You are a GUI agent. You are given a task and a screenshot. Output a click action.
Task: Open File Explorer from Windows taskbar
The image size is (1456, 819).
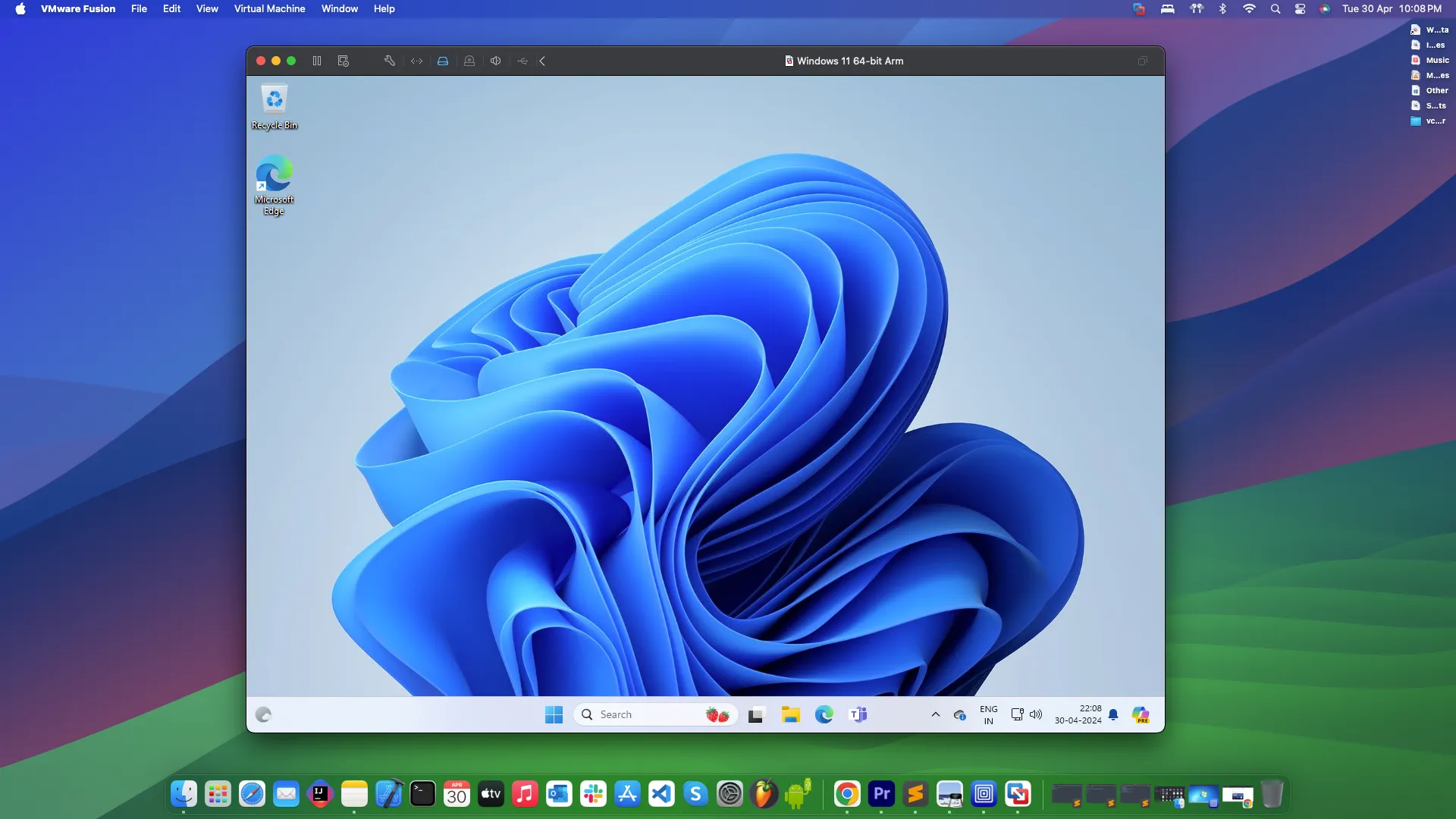point(790,714)
